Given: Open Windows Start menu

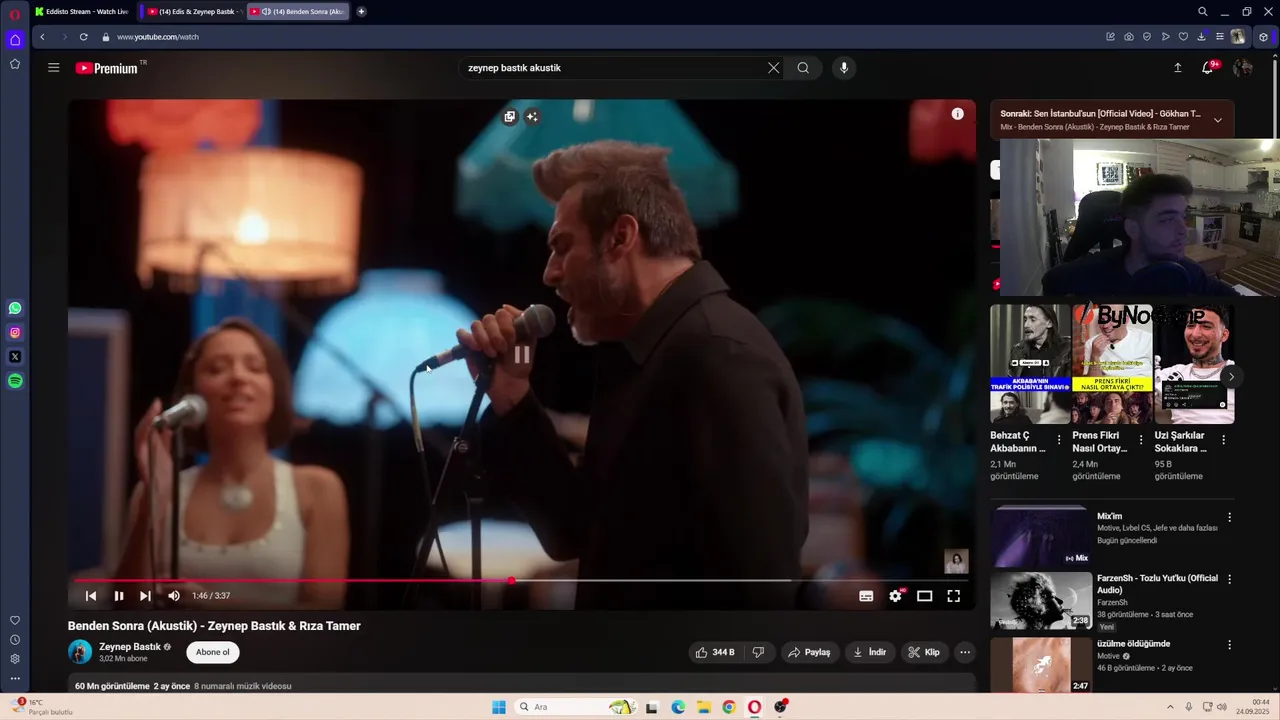Looking at the screenshot, I should tap(499, 707).
